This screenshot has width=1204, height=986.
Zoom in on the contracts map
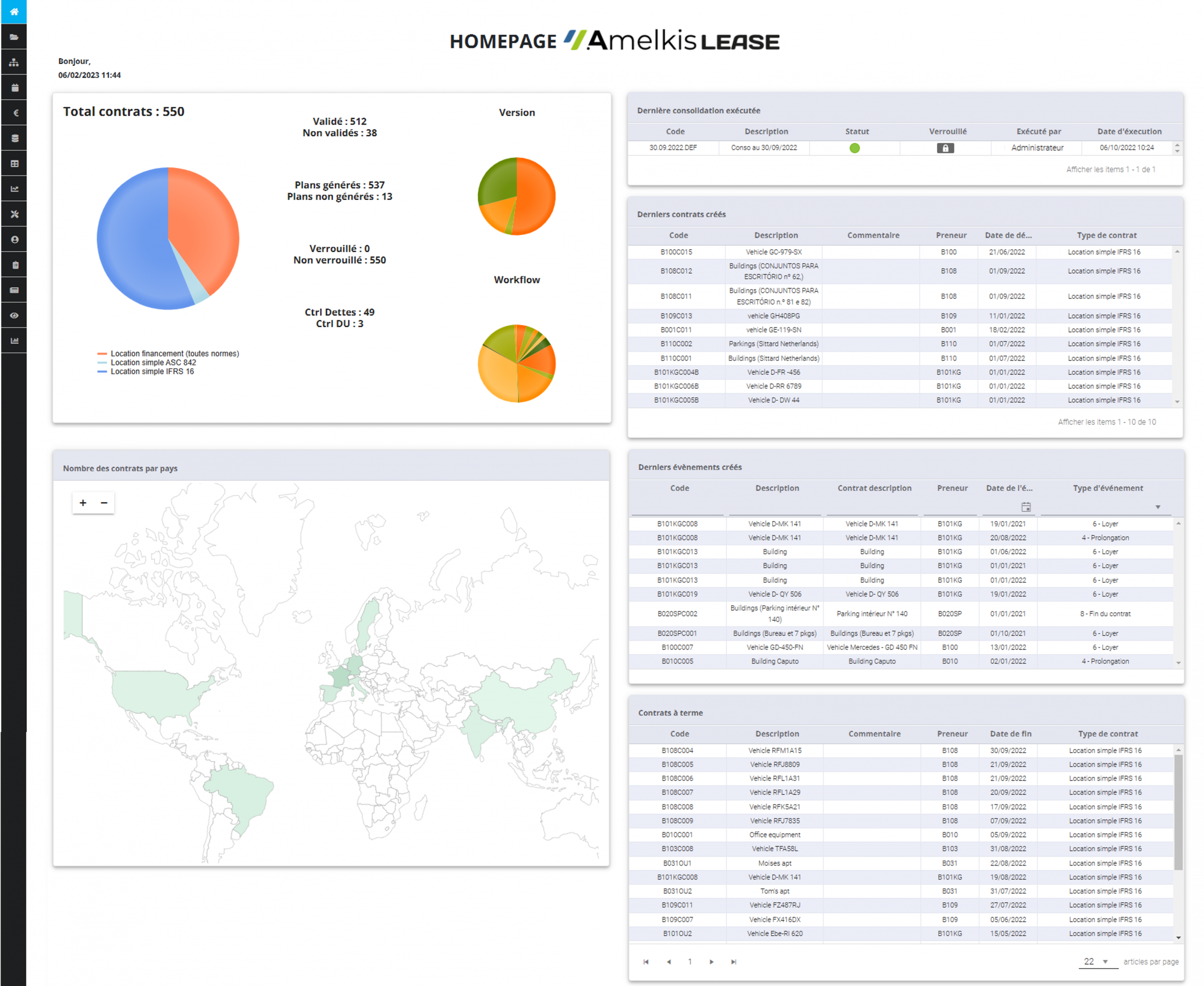tap(83, 503)
